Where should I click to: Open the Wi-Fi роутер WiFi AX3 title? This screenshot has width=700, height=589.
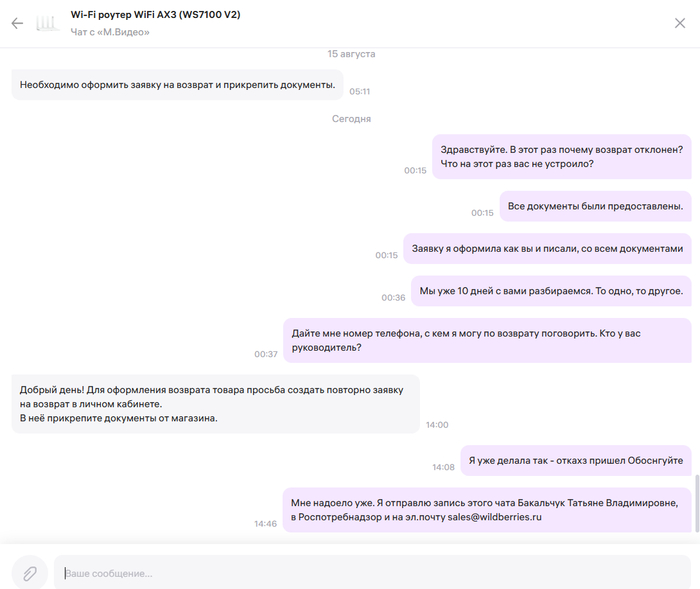point(155,15)
